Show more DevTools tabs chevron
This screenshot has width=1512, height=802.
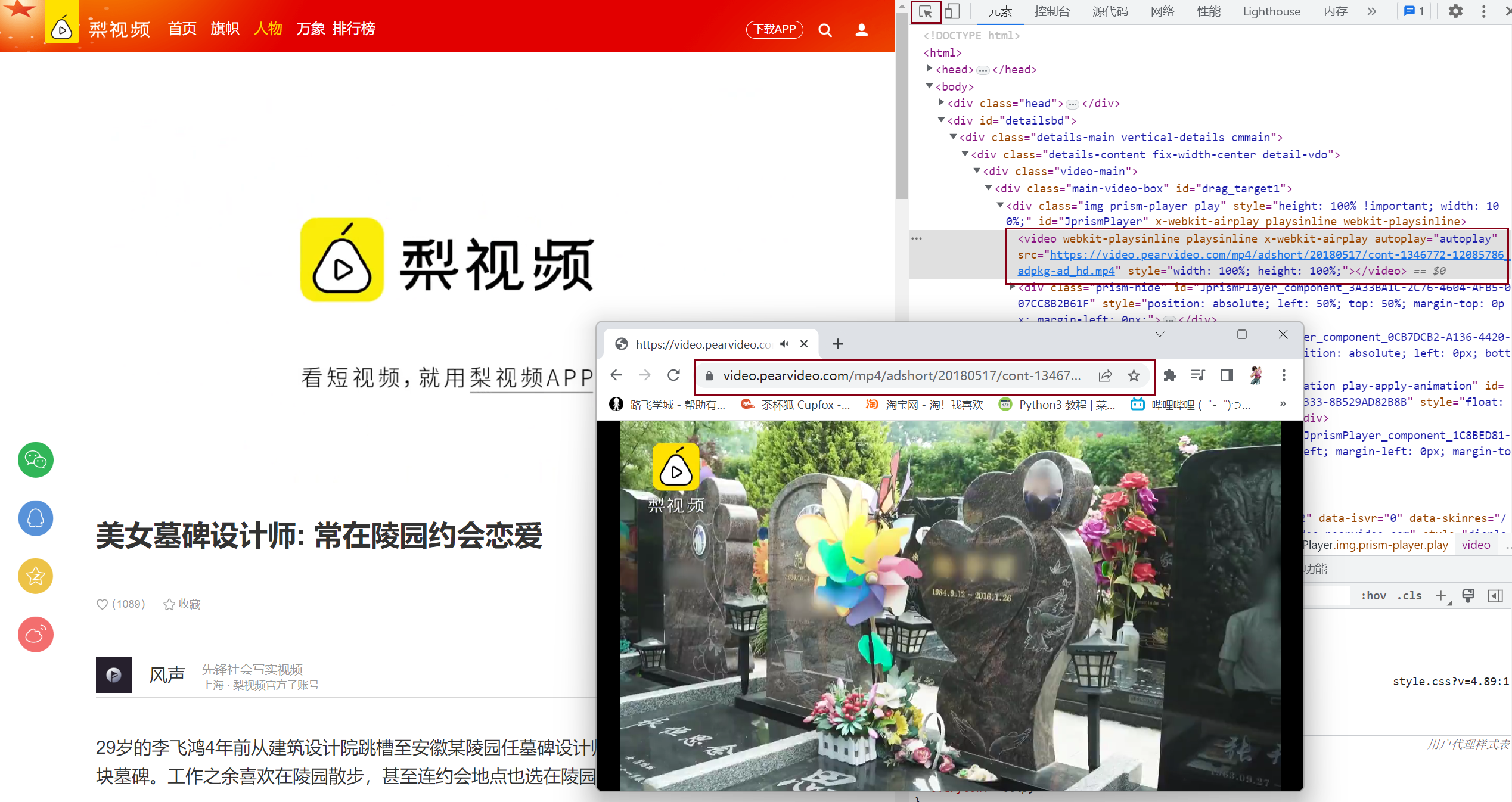[1371, 11]
